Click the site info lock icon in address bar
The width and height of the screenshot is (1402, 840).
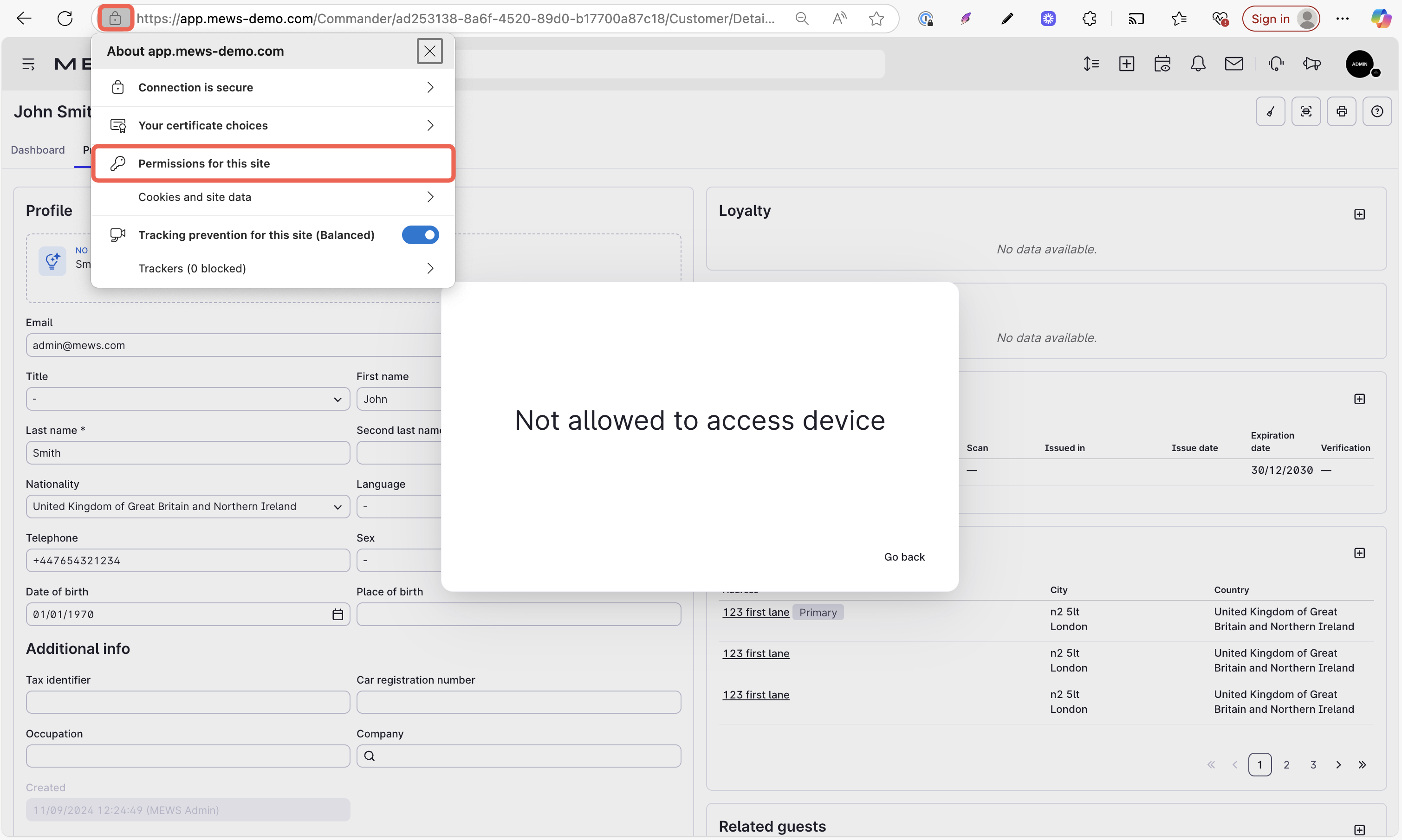click(115, 19)
